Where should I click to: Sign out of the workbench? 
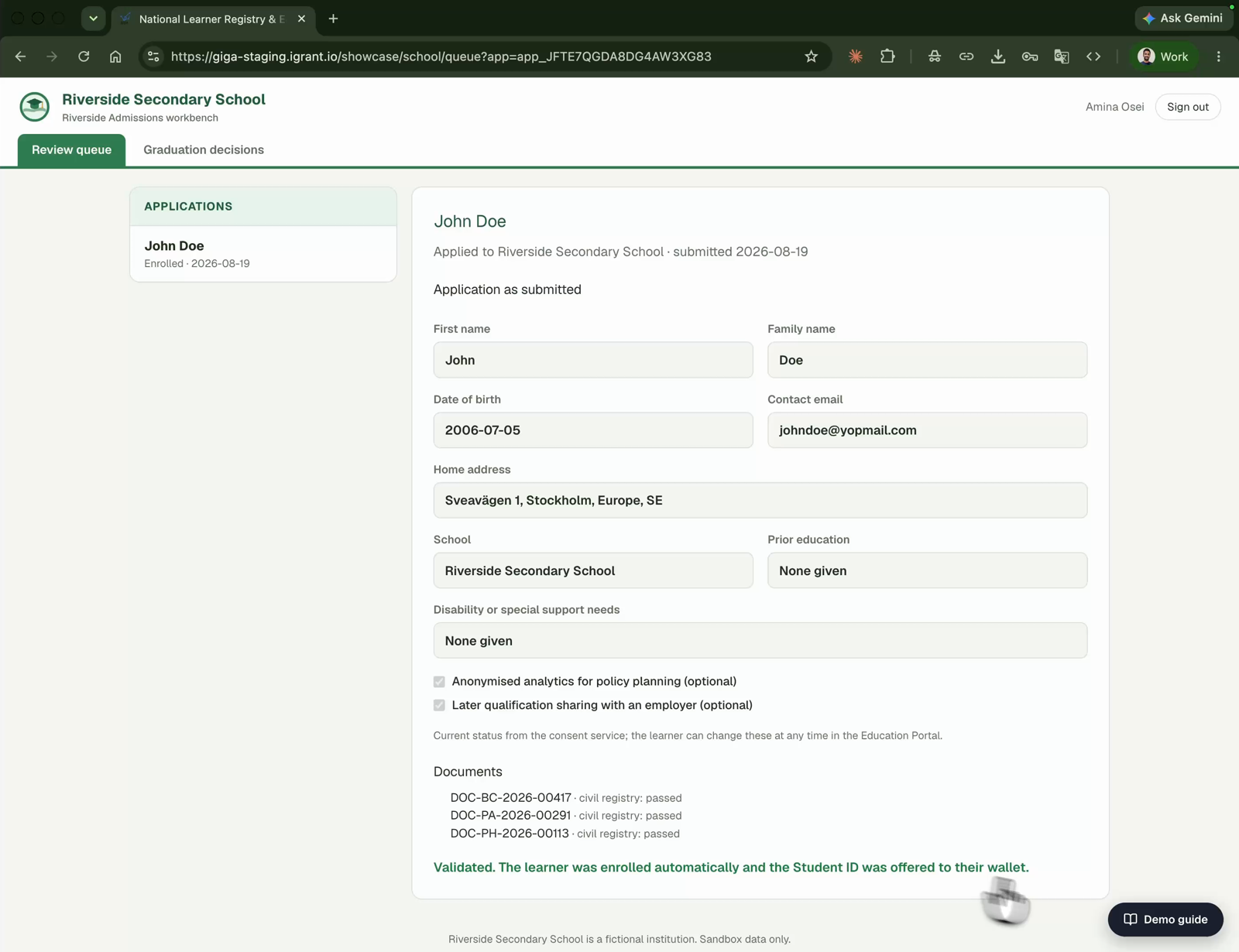tap(1187, 107)
